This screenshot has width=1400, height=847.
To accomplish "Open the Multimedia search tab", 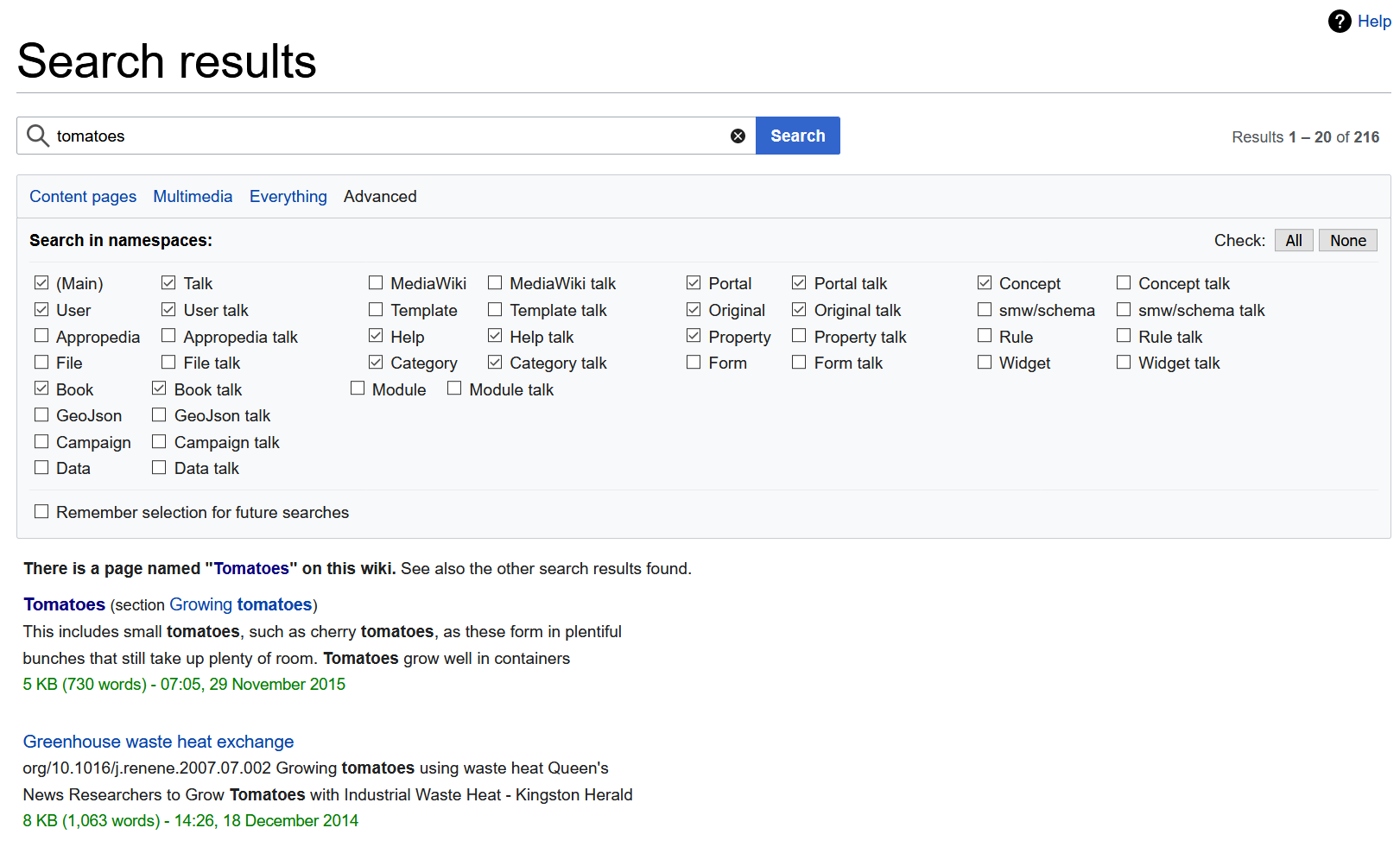I will (x=193, y=197).
